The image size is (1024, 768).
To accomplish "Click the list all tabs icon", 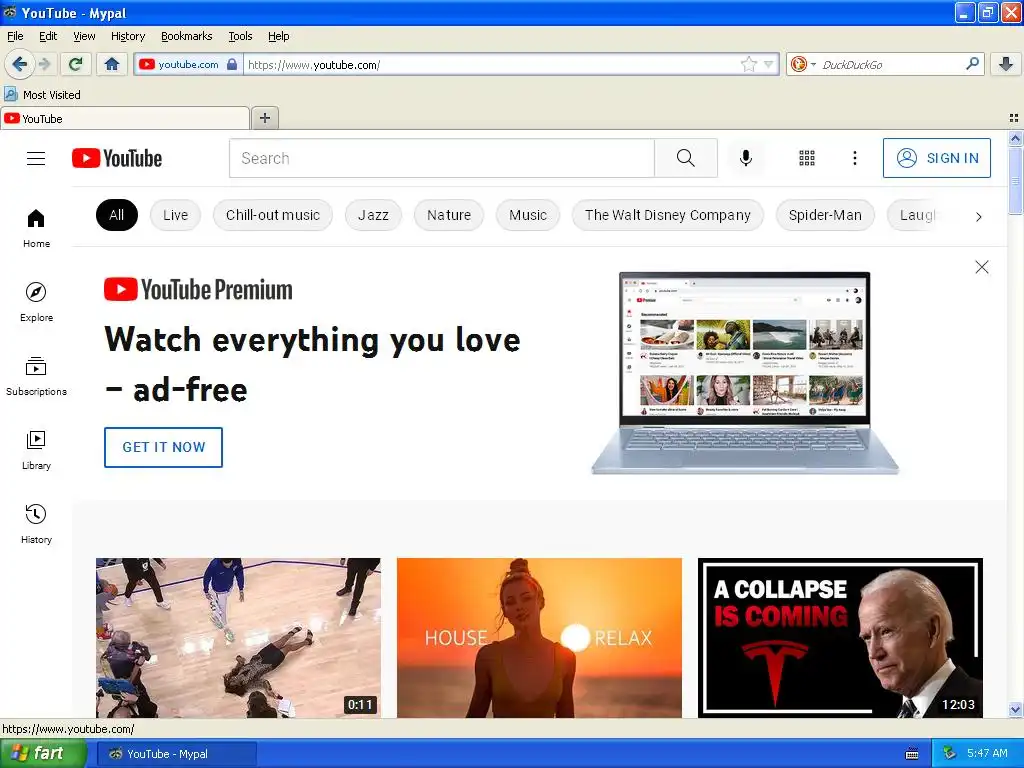I will 1014,118.
